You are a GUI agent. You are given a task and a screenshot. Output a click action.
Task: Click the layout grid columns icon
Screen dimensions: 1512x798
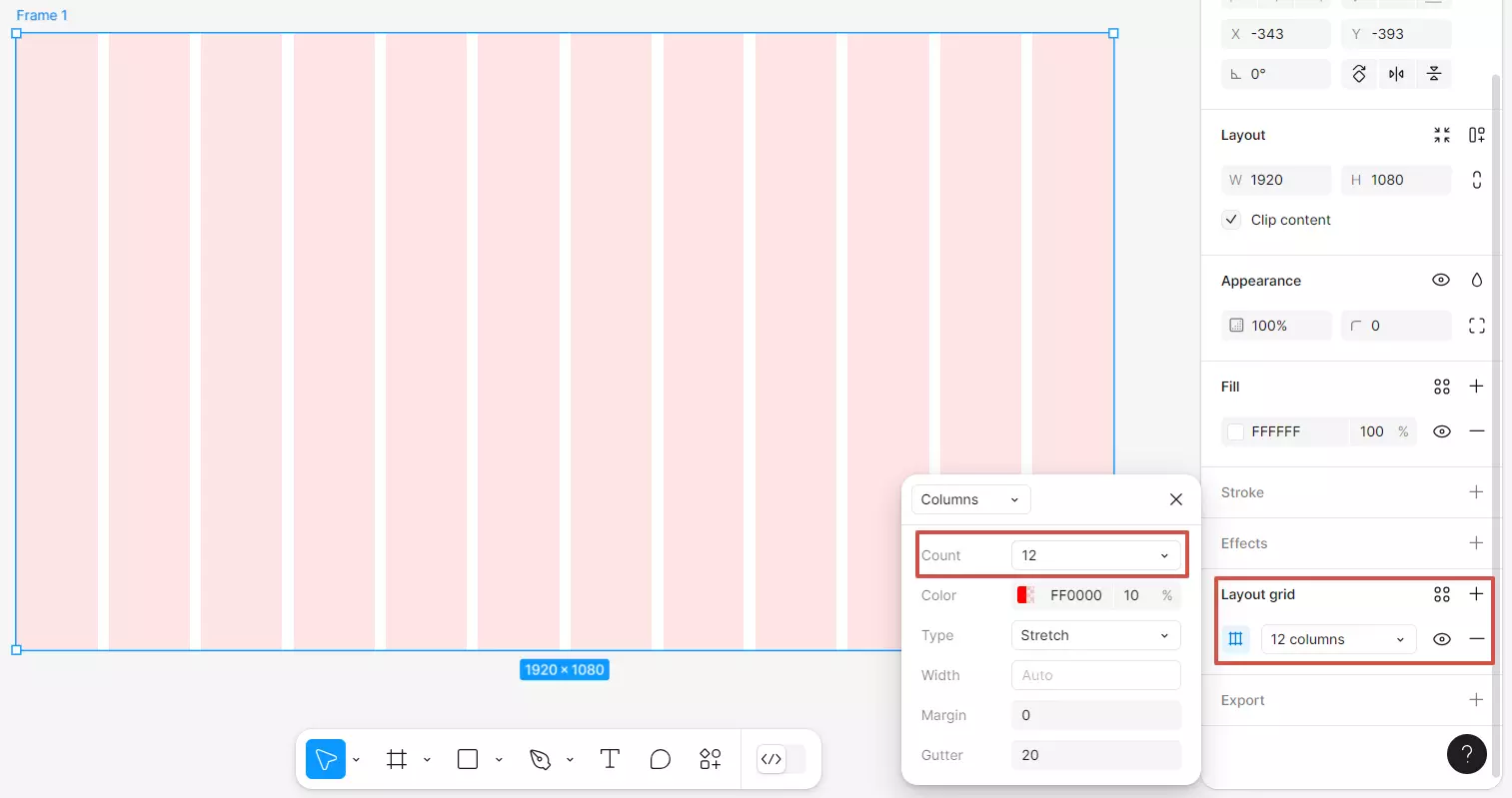click(1236, 639)
